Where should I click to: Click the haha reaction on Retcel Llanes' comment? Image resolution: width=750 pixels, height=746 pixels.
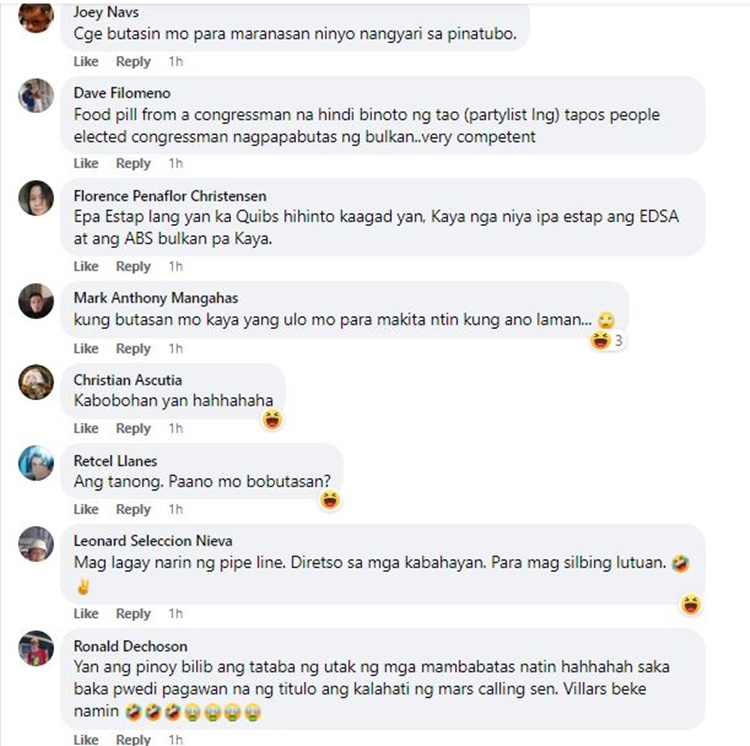coord(331,500)
